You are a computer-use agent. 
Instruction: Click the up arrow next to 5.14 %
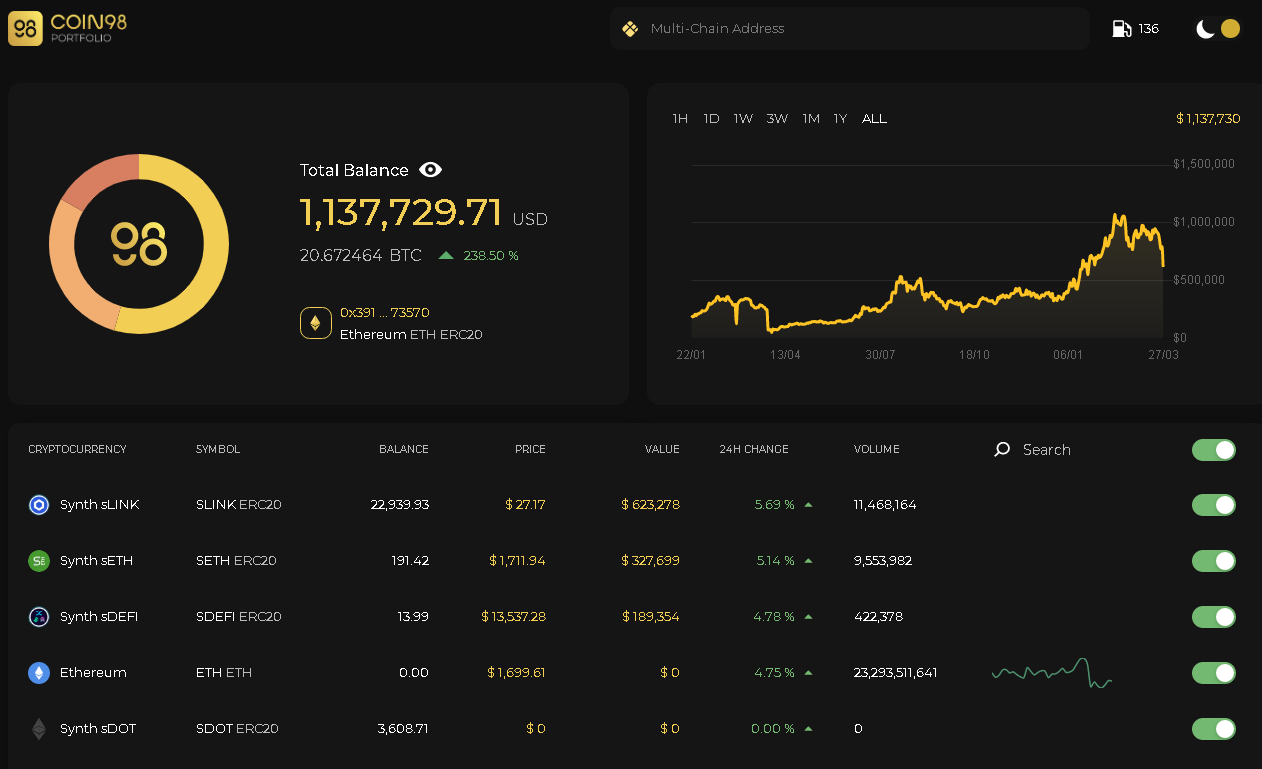tap(808, 561)
